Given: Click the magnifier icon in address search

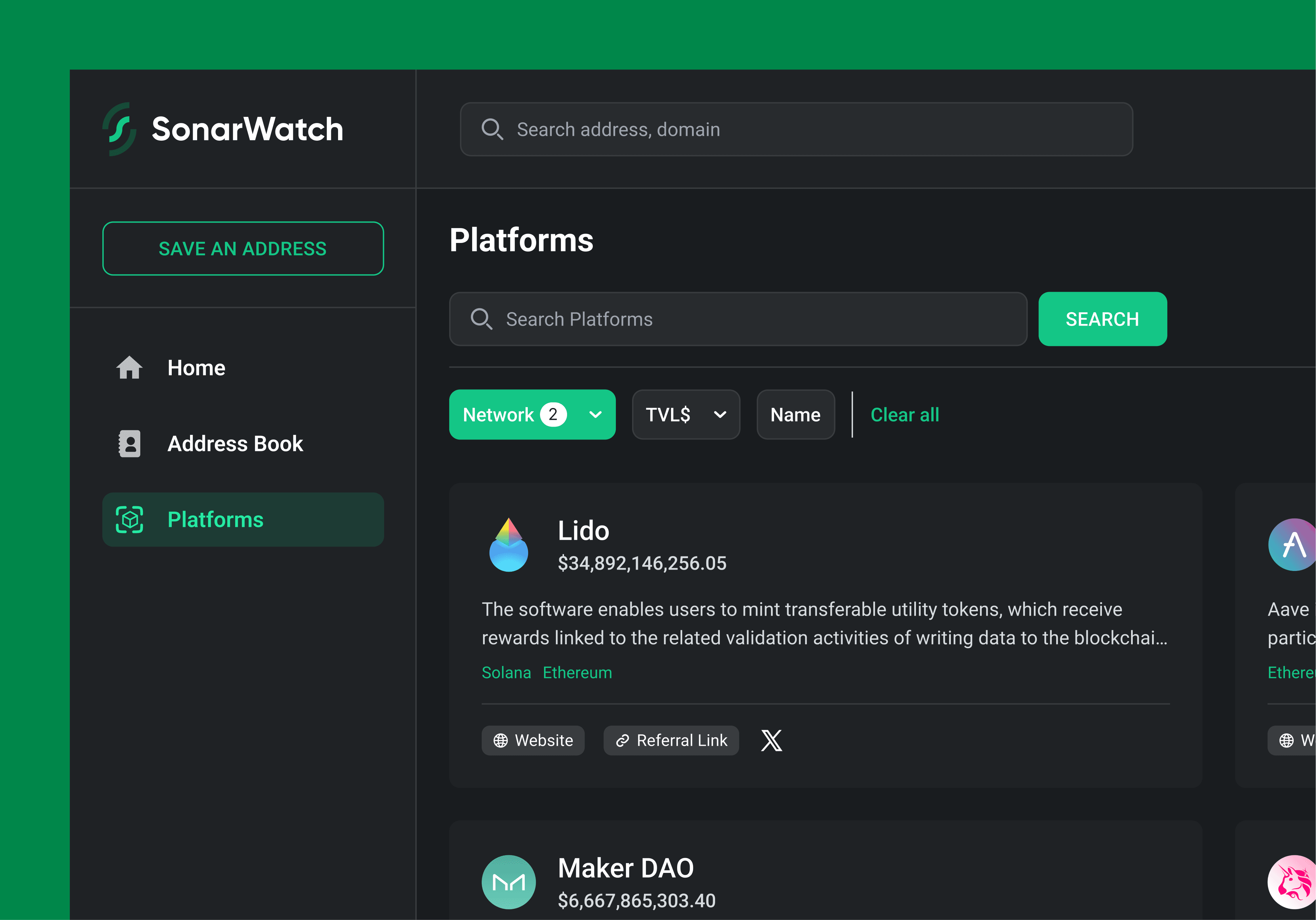Looking at the screenshot, I should [x=492, y=129].
